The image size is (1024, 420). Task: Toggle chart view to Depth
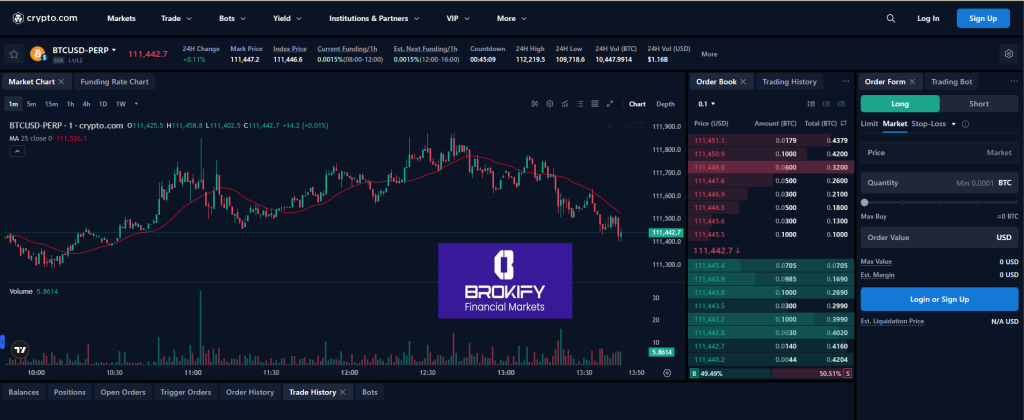click(x=665, y=103)
